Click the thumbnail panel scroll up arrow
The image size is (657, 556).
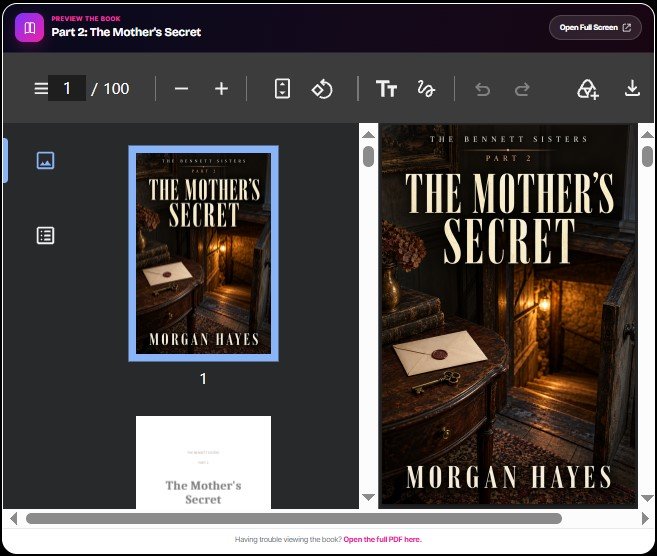tap(368, 134)
